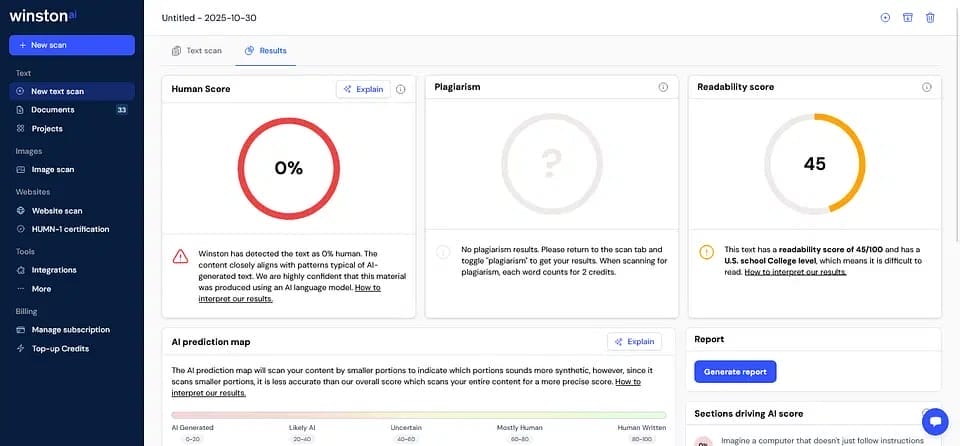Image resolution: width=960 pixels, height=446 pixels.
Task: Open Documents in the sidebar
Action: [52, 110]
